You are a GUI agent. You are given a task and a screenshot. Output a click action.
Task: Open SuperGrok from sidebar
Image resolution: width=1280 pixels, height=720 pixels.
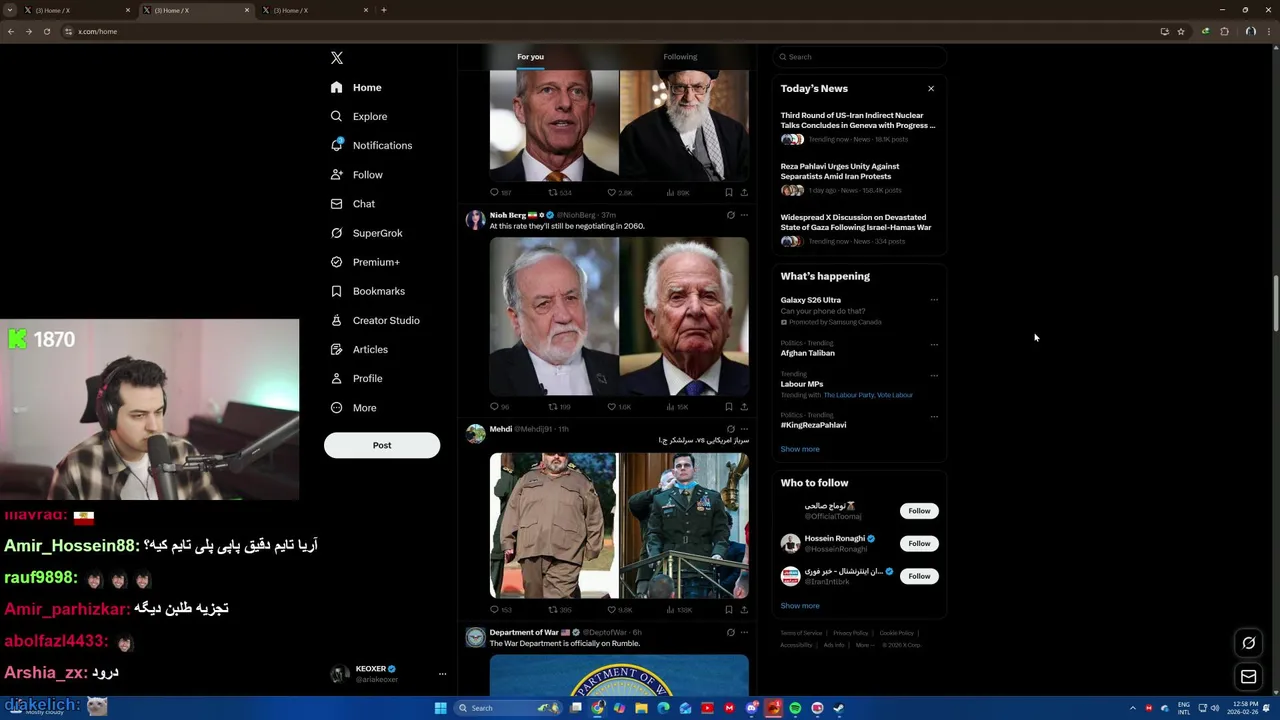(x=366, y=233)
